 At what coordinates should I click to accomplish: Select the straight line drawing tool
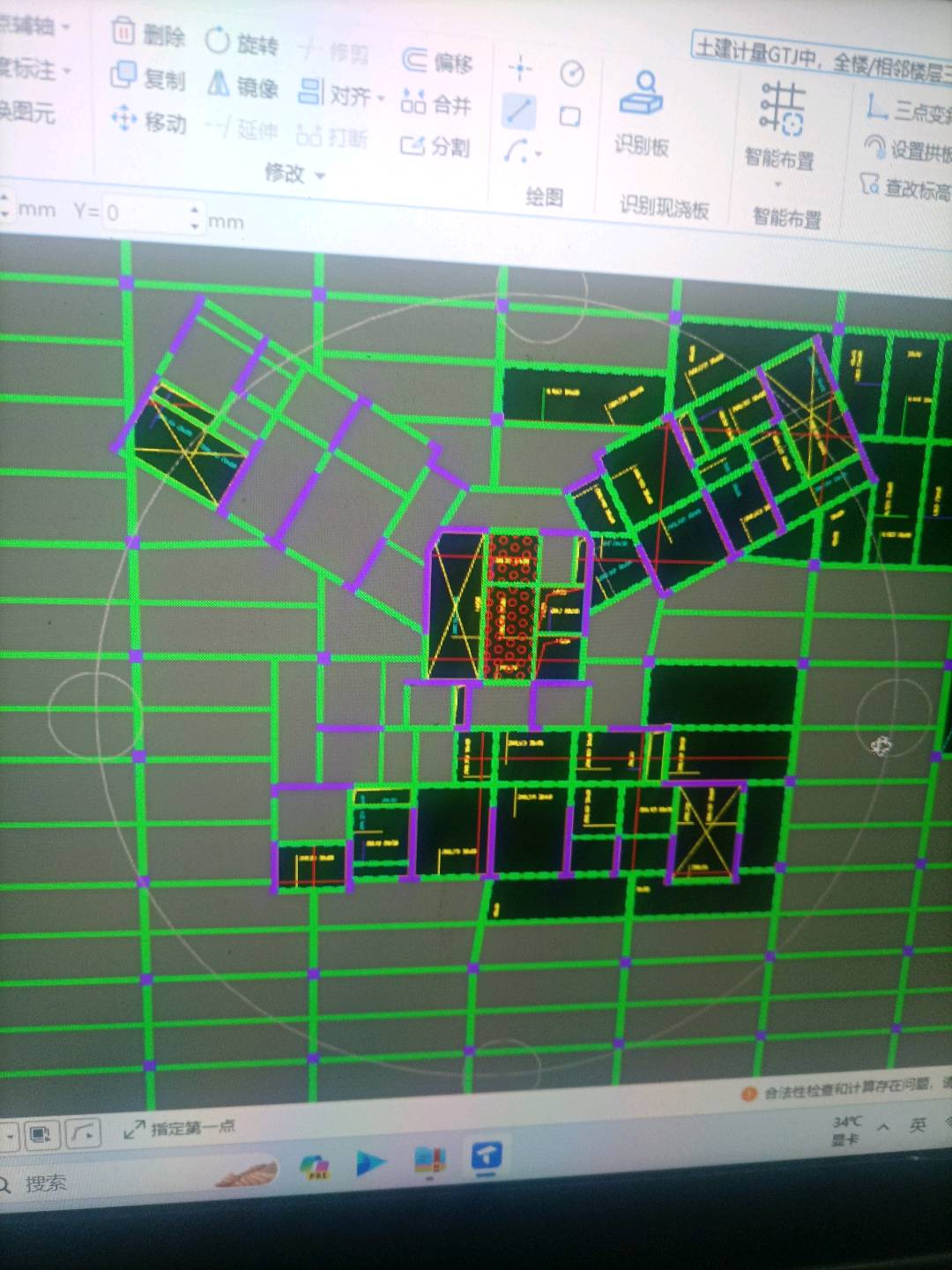[518, 111]
